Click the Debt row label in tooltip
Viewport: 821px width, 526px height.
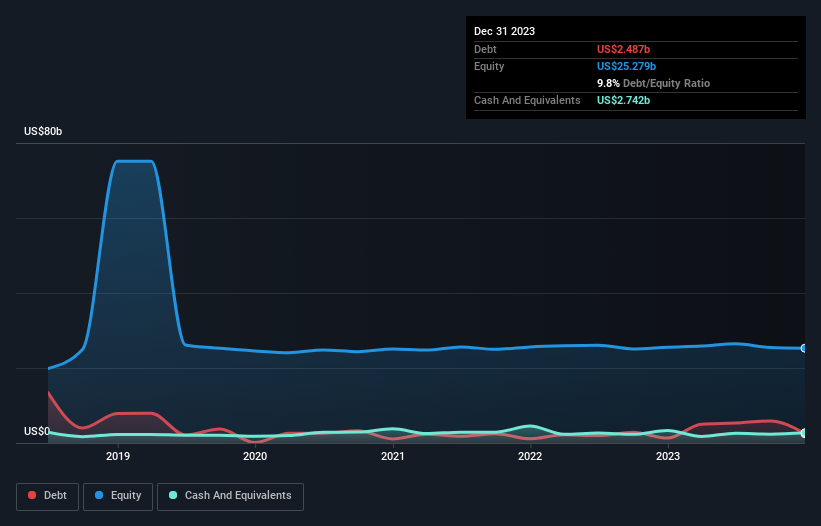point(485,49)
